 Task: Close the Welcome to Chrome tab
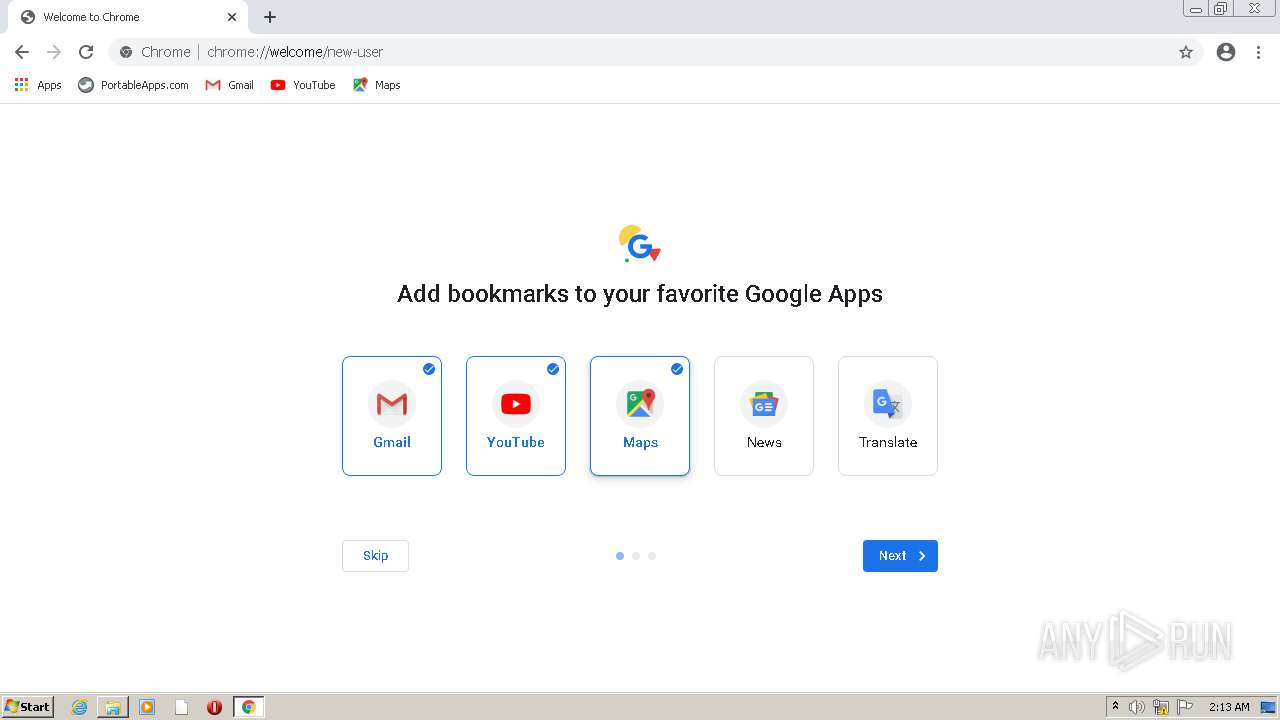[232, 17]
